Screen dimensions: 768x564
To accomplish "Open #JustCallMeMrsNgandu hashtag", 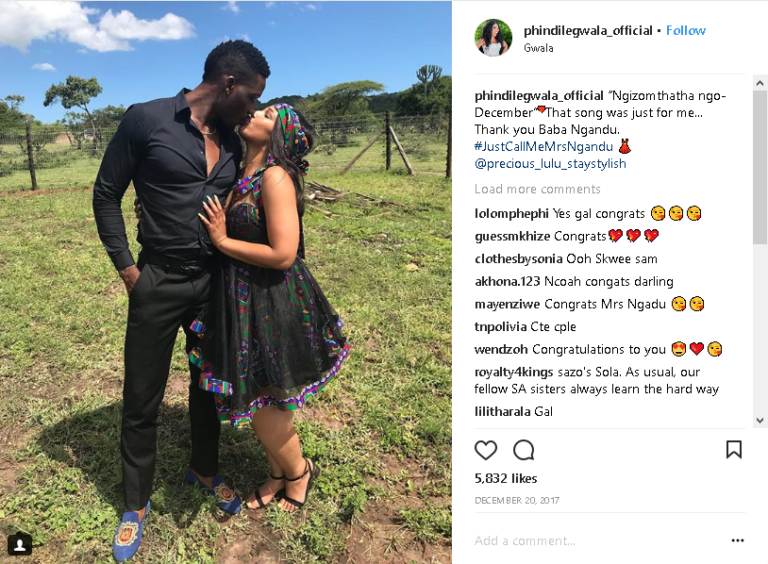I will tap(544, 146).
